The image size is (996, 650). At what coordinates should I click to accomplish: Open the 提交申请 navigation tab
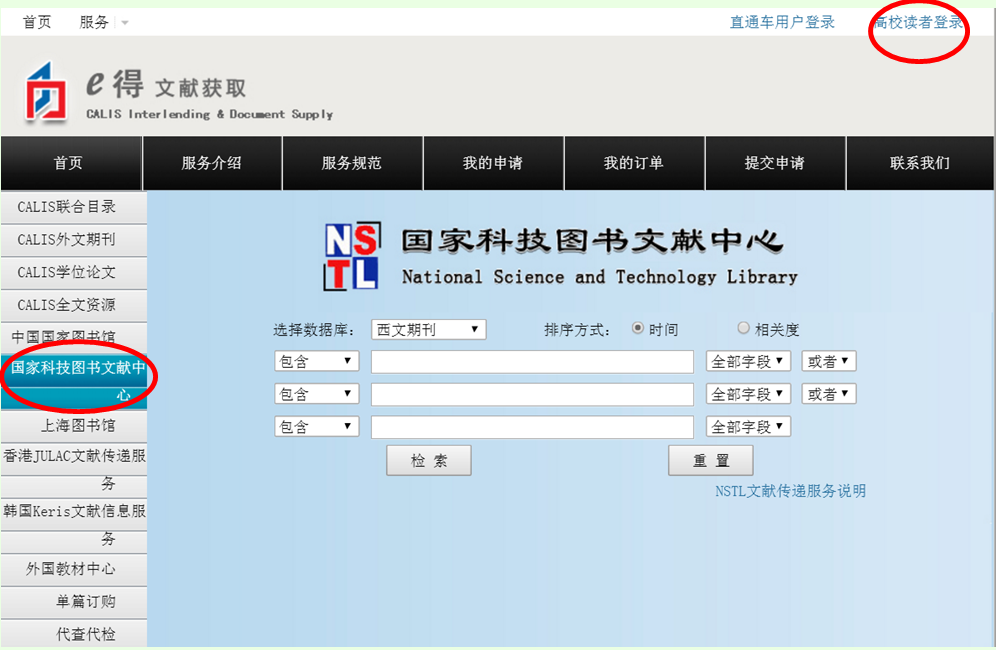coord(776,163)
